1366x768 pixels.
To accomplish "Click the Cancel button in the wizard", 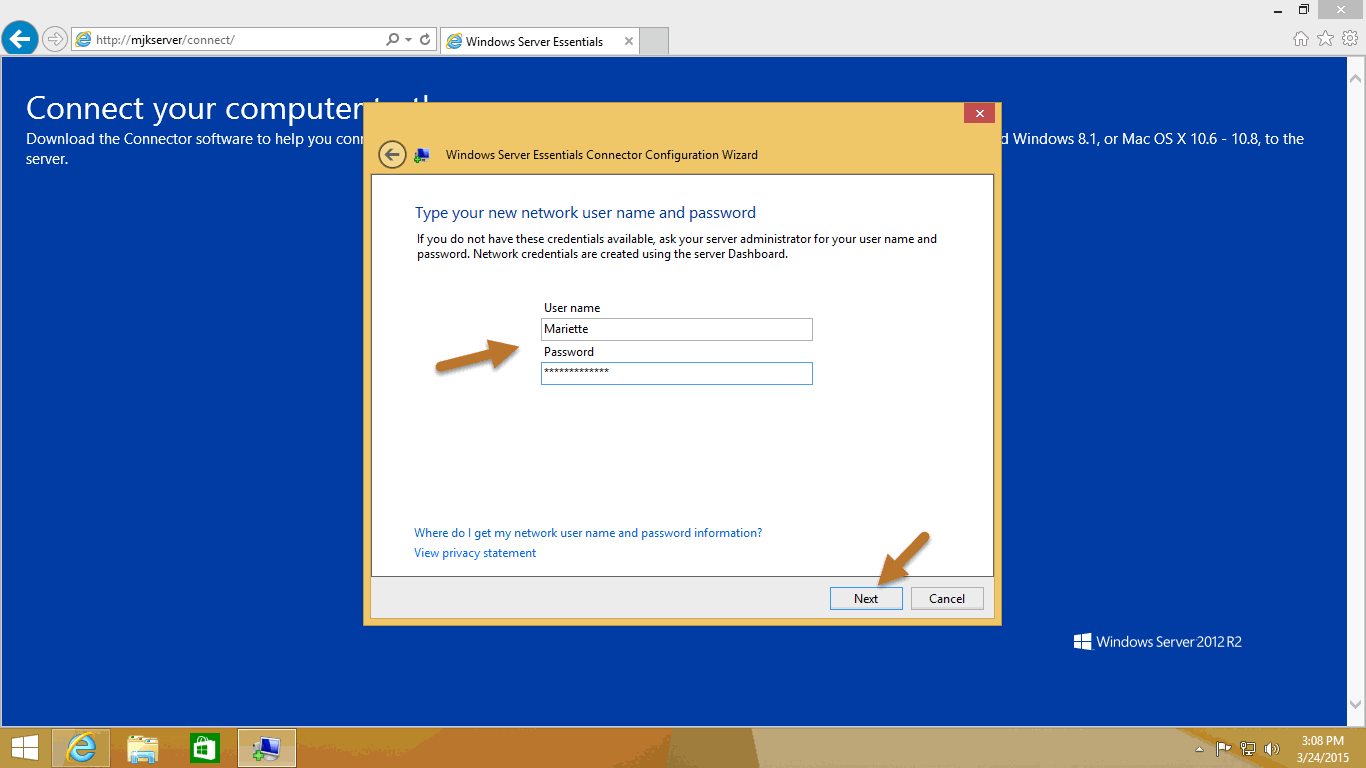I will click(947, 598).
